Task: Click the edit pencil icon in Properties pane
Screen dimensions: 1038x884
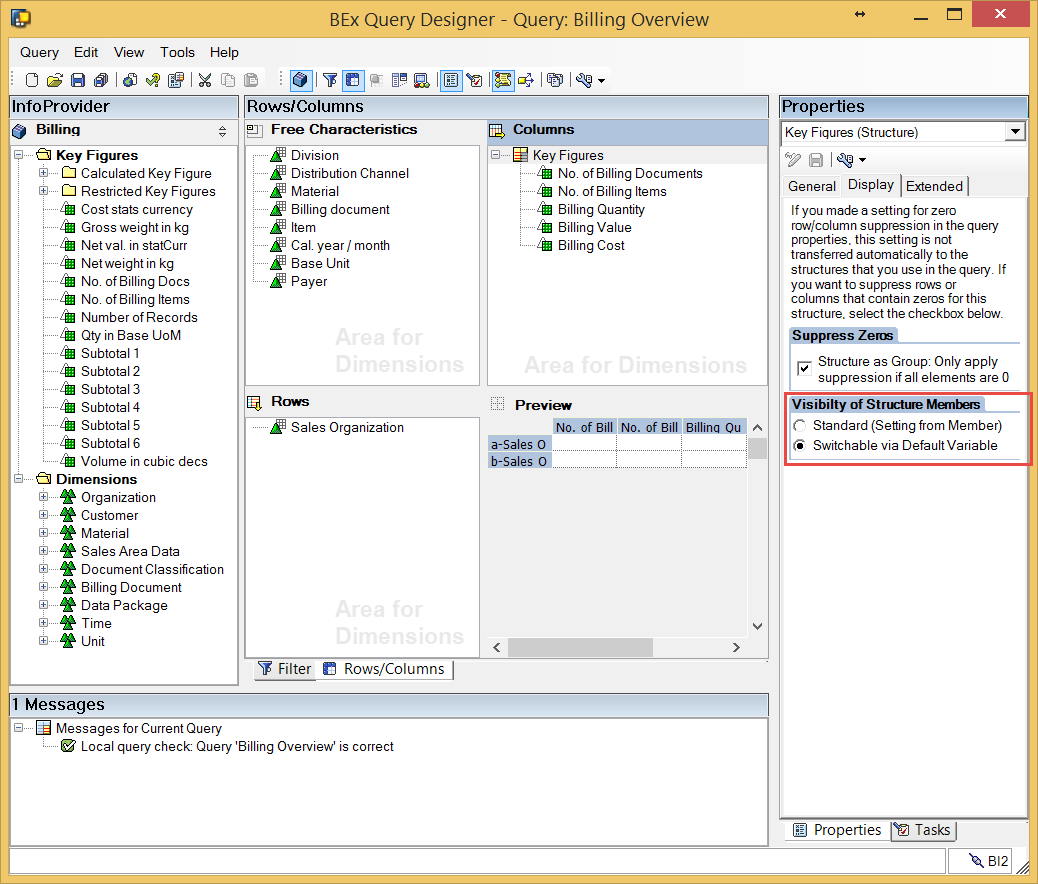Action: [x=793, y=160]
